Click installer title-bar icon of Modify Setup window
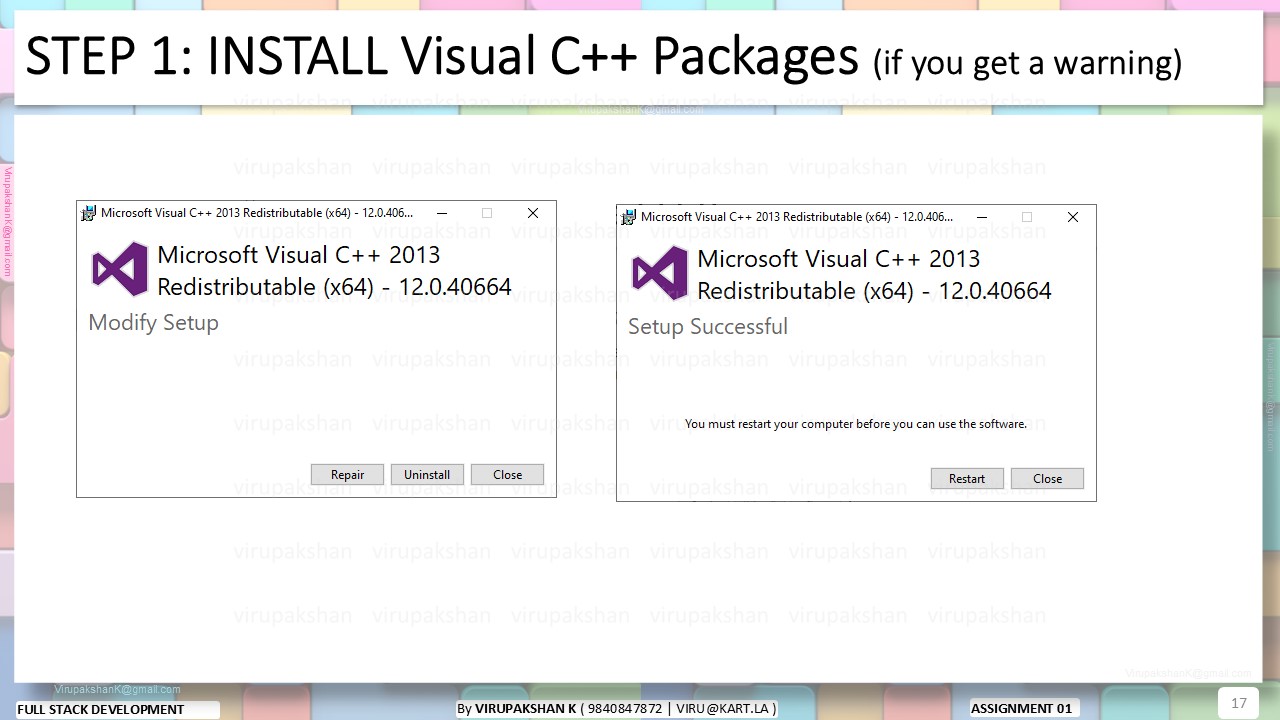 pos(89,213)
